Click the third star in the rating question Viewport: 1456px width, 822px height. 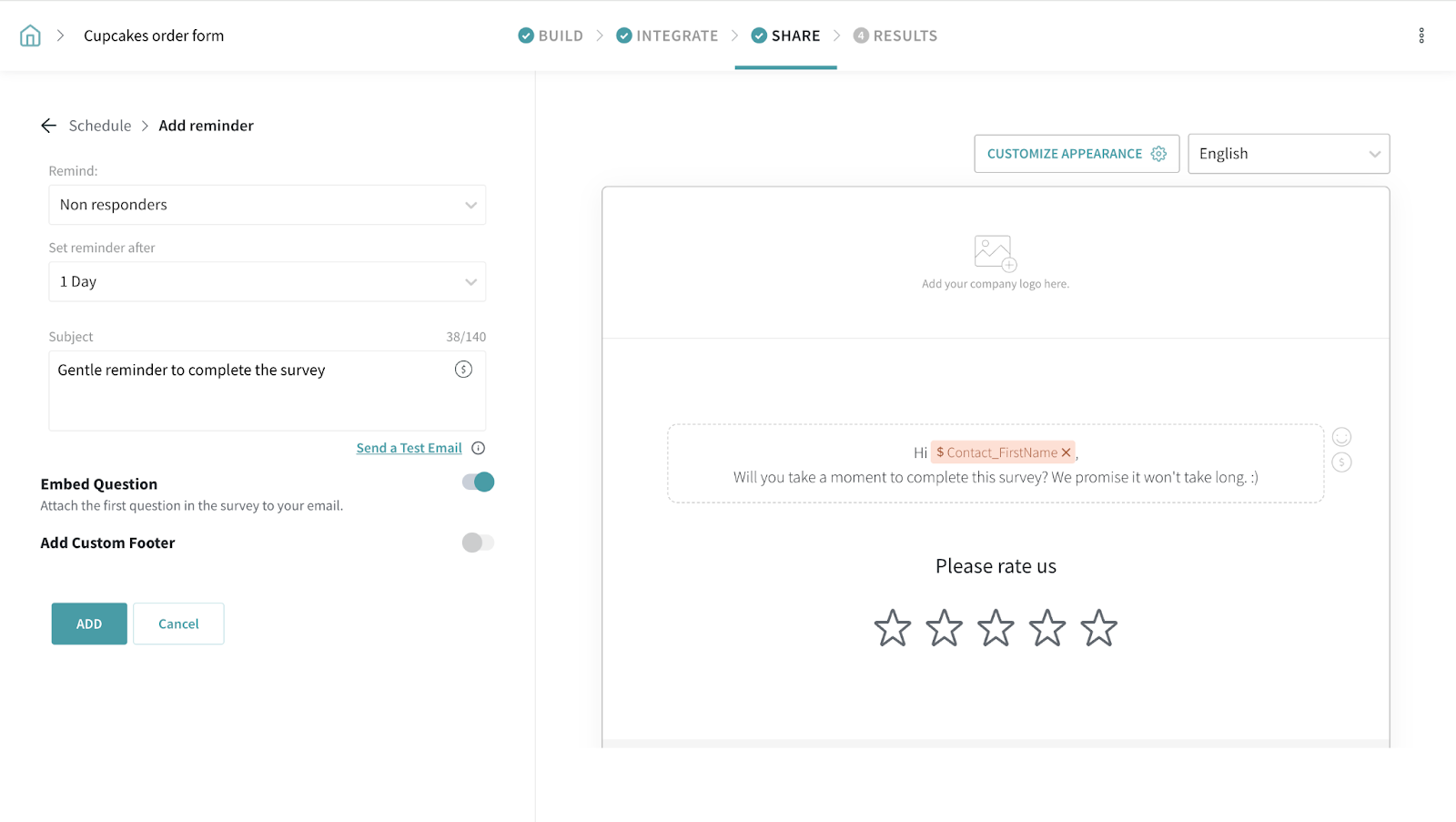(996, 628)
